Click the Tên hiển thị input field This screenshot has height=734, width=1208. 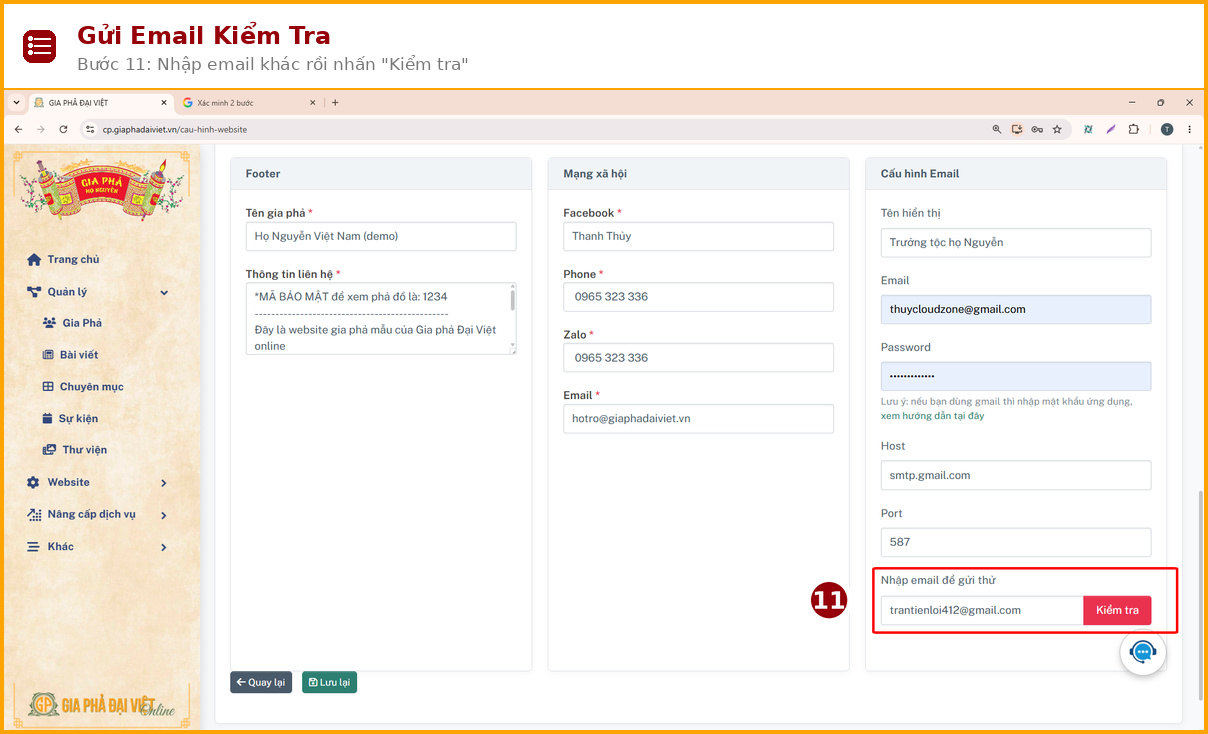pos(1016,243)
